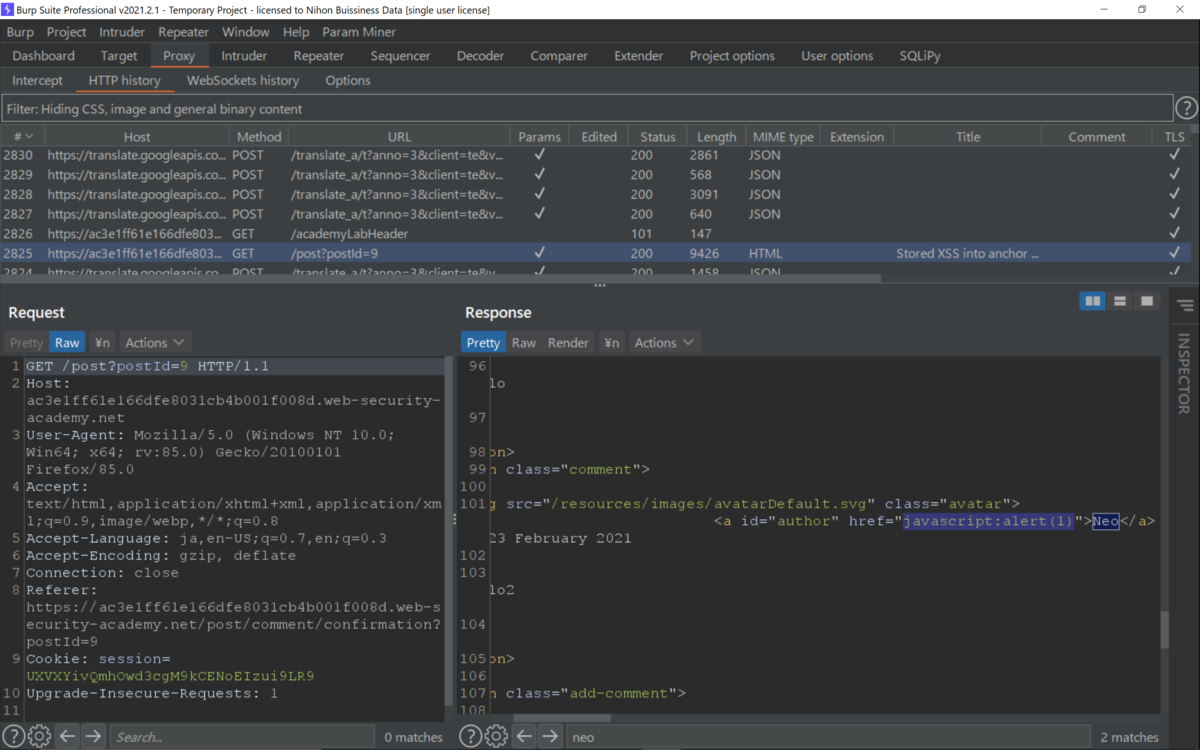The image size is (1200, 750).
Task: Expand the INSPECTOR side panel
Action: coord(1185,373)
